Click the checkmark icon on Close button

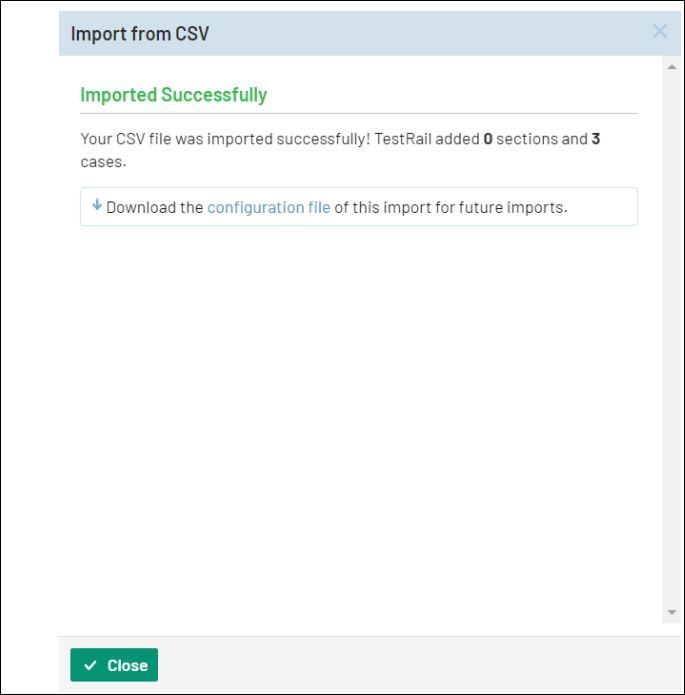tap(90, 665)
